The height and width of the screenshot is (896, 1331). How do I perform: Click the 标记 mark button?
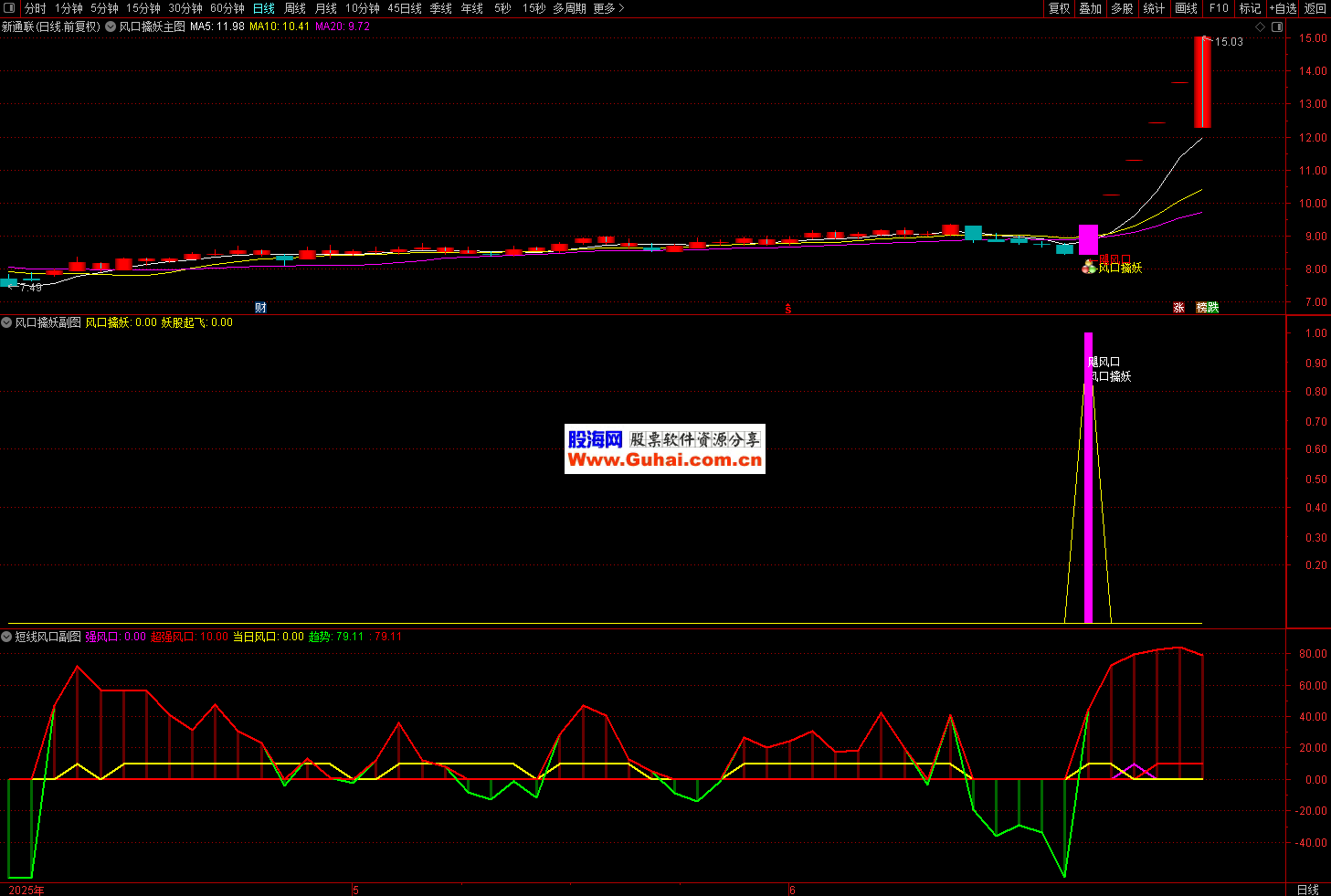coord(1250,8)
